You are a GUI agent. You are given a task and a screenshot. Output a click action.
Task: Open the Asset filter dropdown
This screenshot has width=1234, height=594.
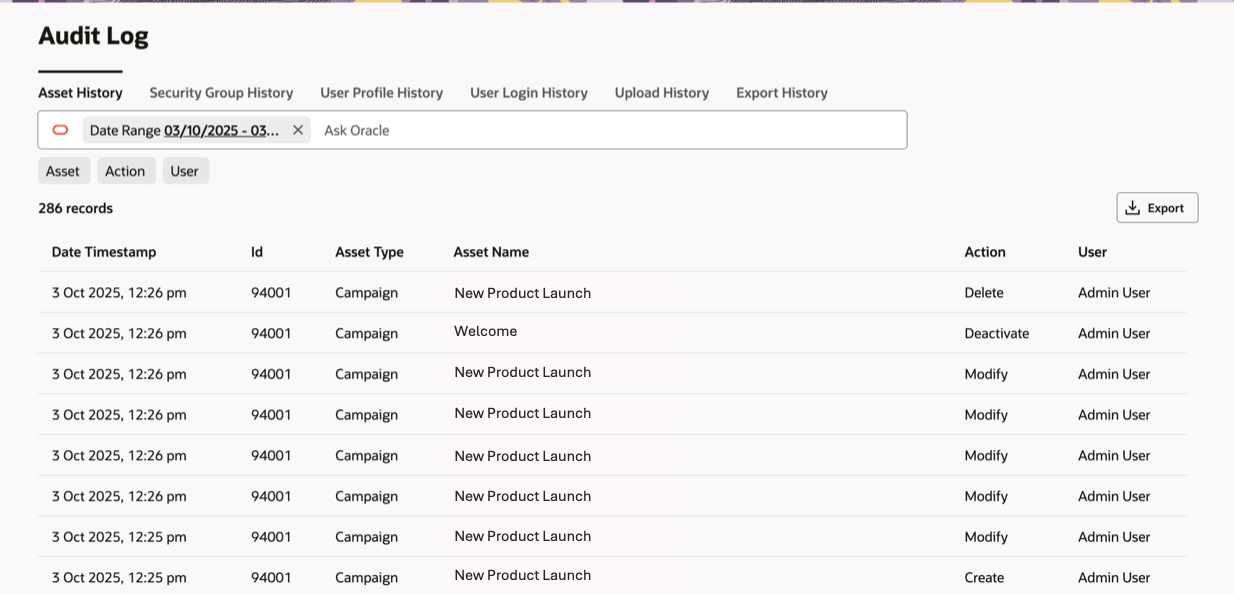tap(63, 171)
